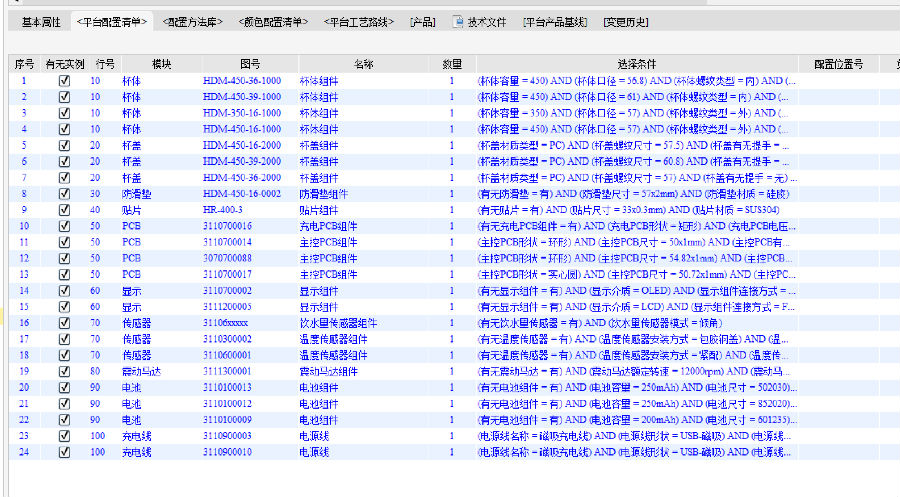Open the 基本属性 tab
Viewport: 900px width, 497px height.
click(41, 22)
